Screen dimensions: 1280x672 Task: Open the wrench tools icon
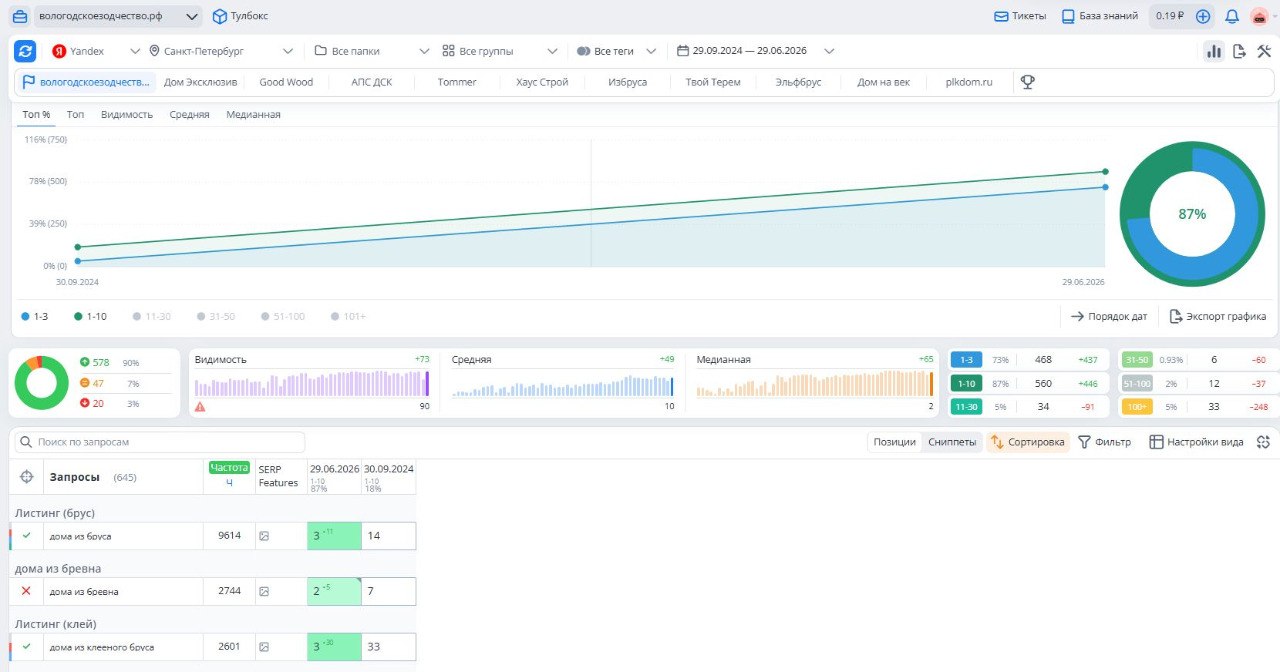(x=1263, y=51)
